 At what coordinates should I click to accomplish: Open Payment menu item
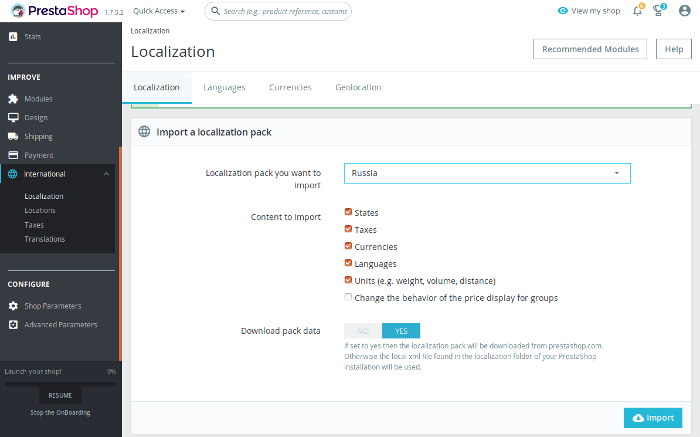(x=39, y=155)
